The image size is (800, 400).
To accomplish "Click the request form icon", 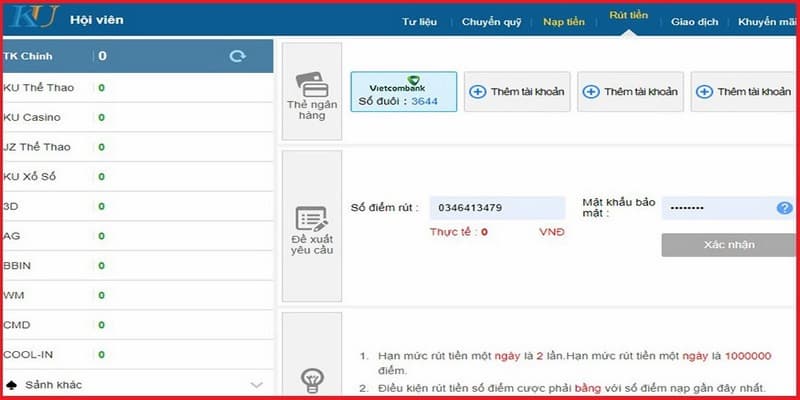I will tap(312, 219).
